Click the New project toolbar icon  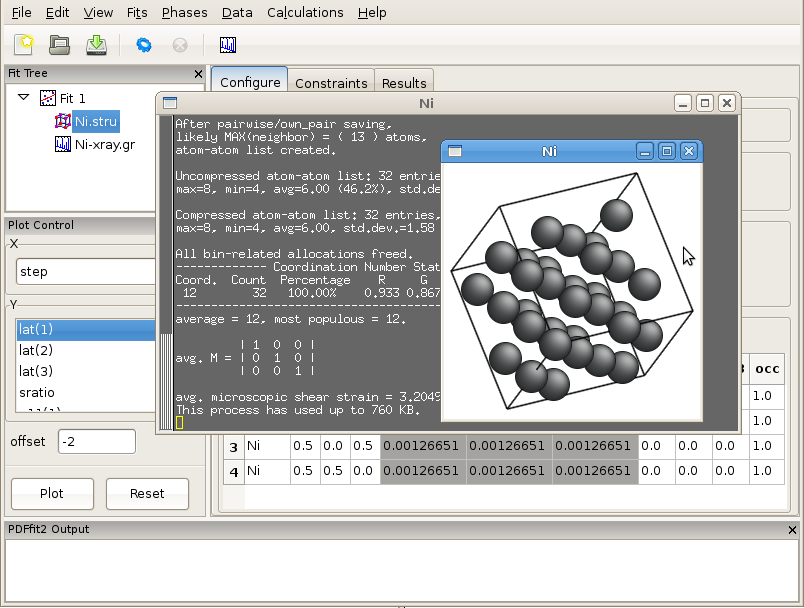pos(24,45)
